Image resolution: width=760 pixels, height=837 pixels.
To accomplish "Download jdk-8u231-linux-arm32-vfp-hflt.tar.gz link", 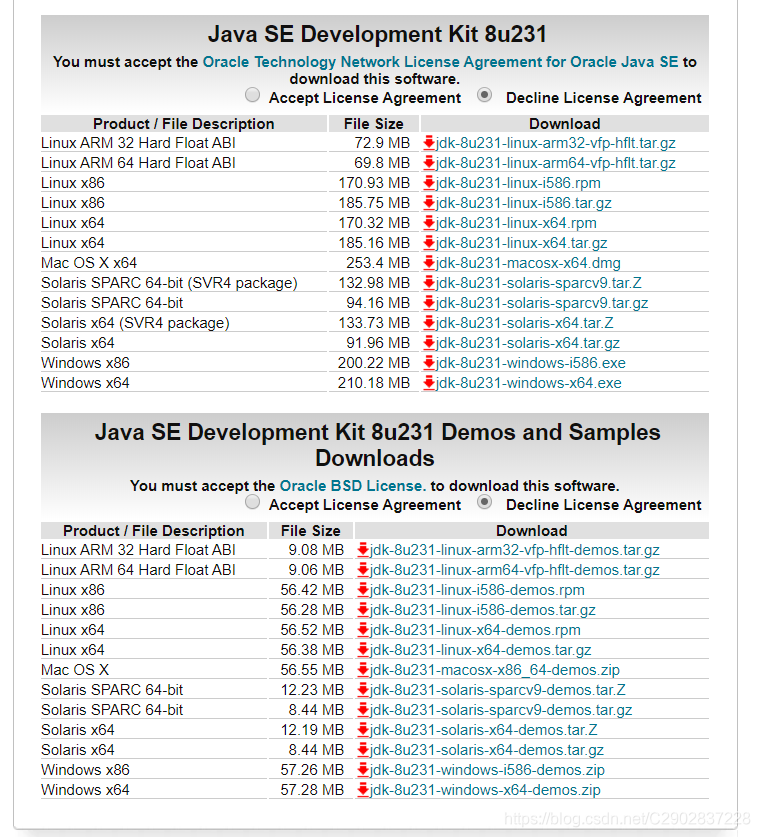I will tap(556, 143).
